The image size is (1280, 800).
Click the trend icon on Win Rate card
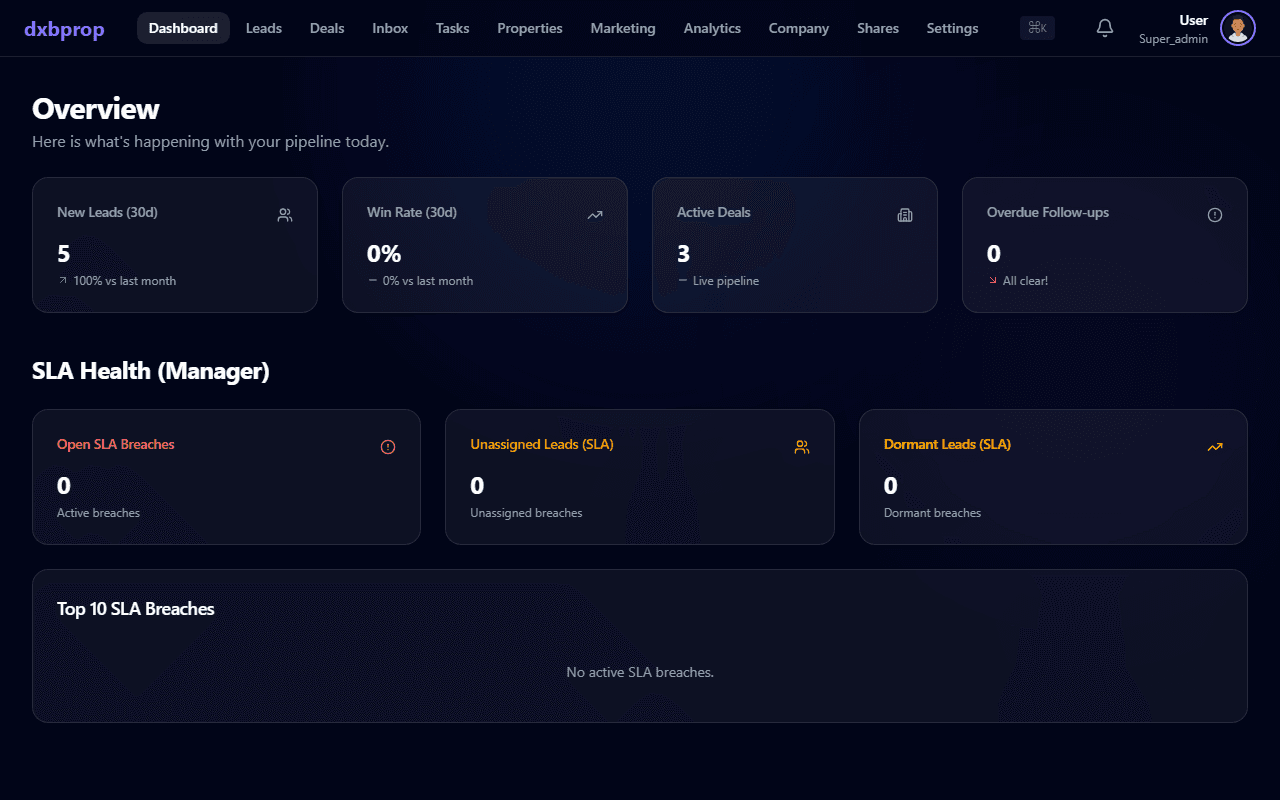click(595, 215)
